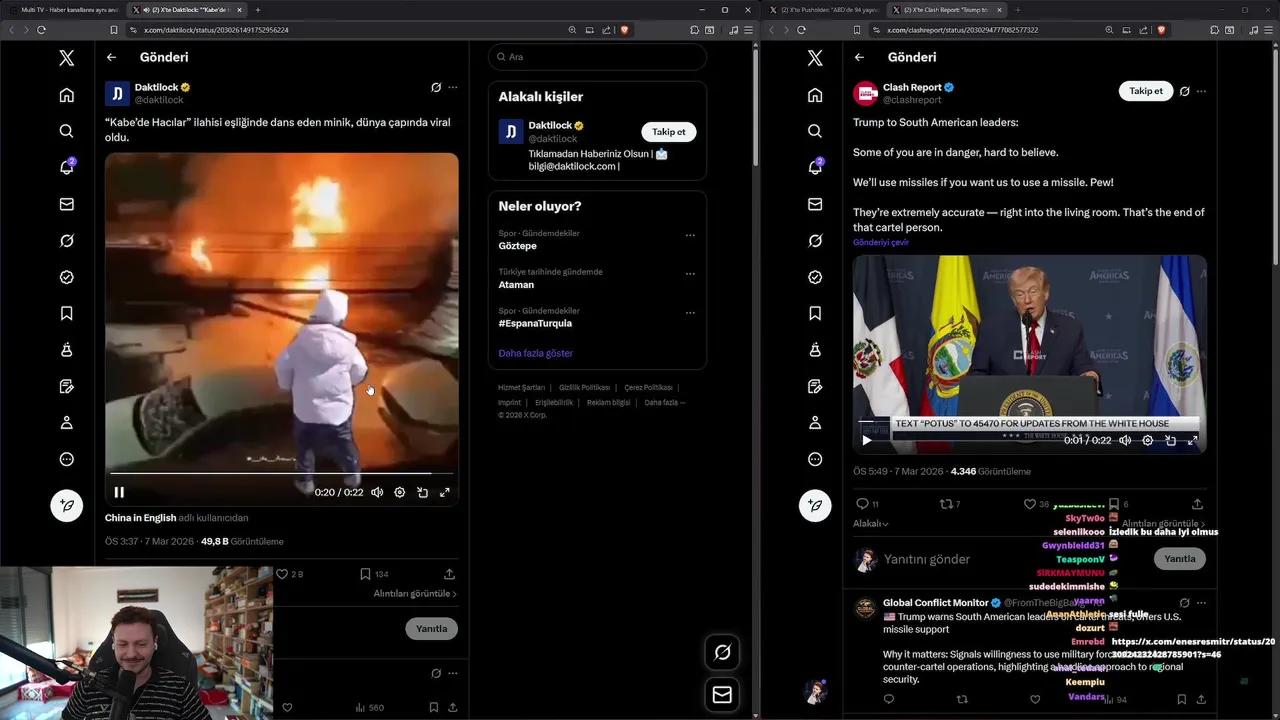Image resolution: width=1280 pixels, height=720 pixels.
Task: Open #EspanaTurquia trend options menu
Action: click(690, 312)
